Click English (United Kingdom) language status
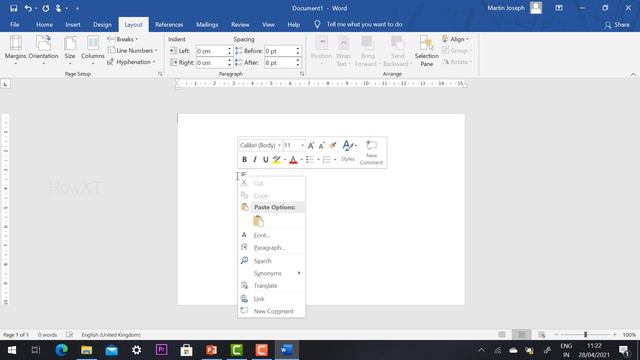 [111, 335]
